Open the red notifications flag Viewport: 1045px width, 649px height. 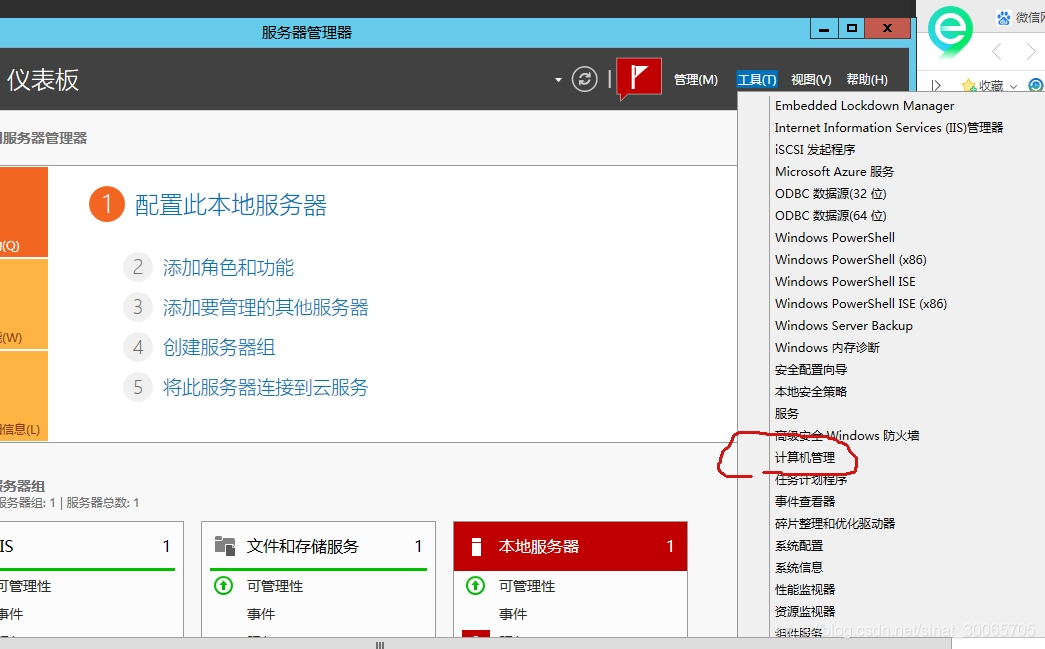point(639,78)
